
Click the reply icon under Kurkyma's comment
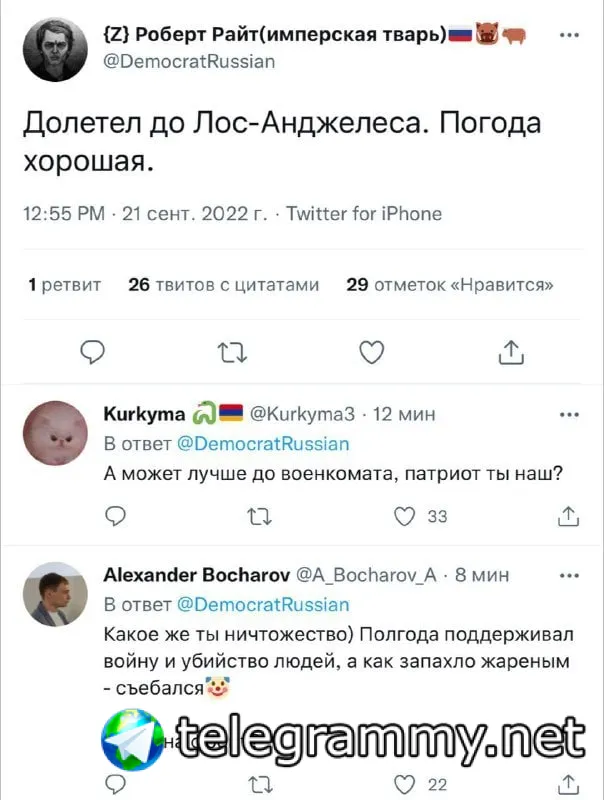pyautogui.click(x=115, y=516)
